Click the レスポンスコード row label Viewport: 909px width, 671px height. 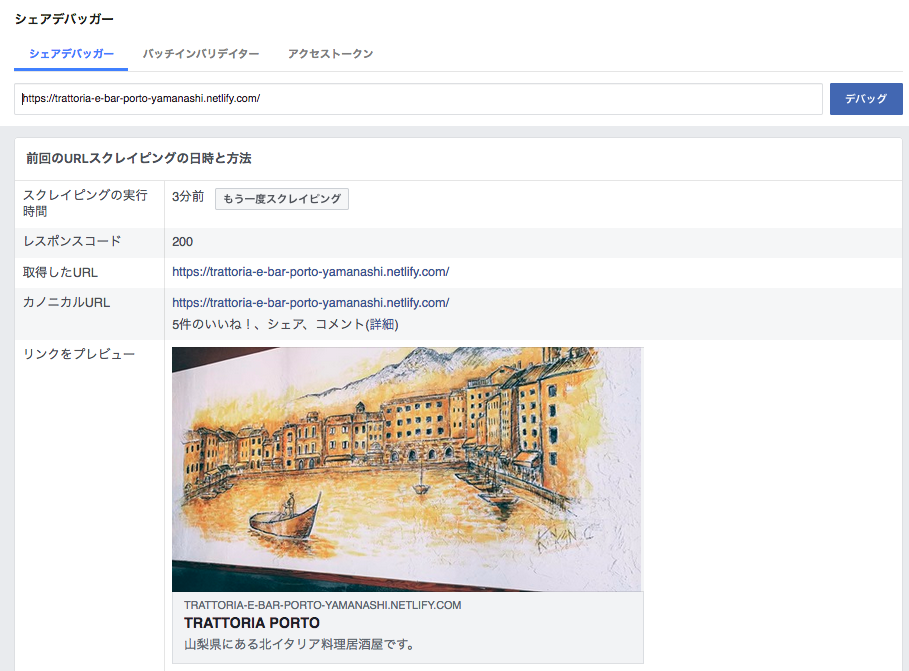pos(72,241)
